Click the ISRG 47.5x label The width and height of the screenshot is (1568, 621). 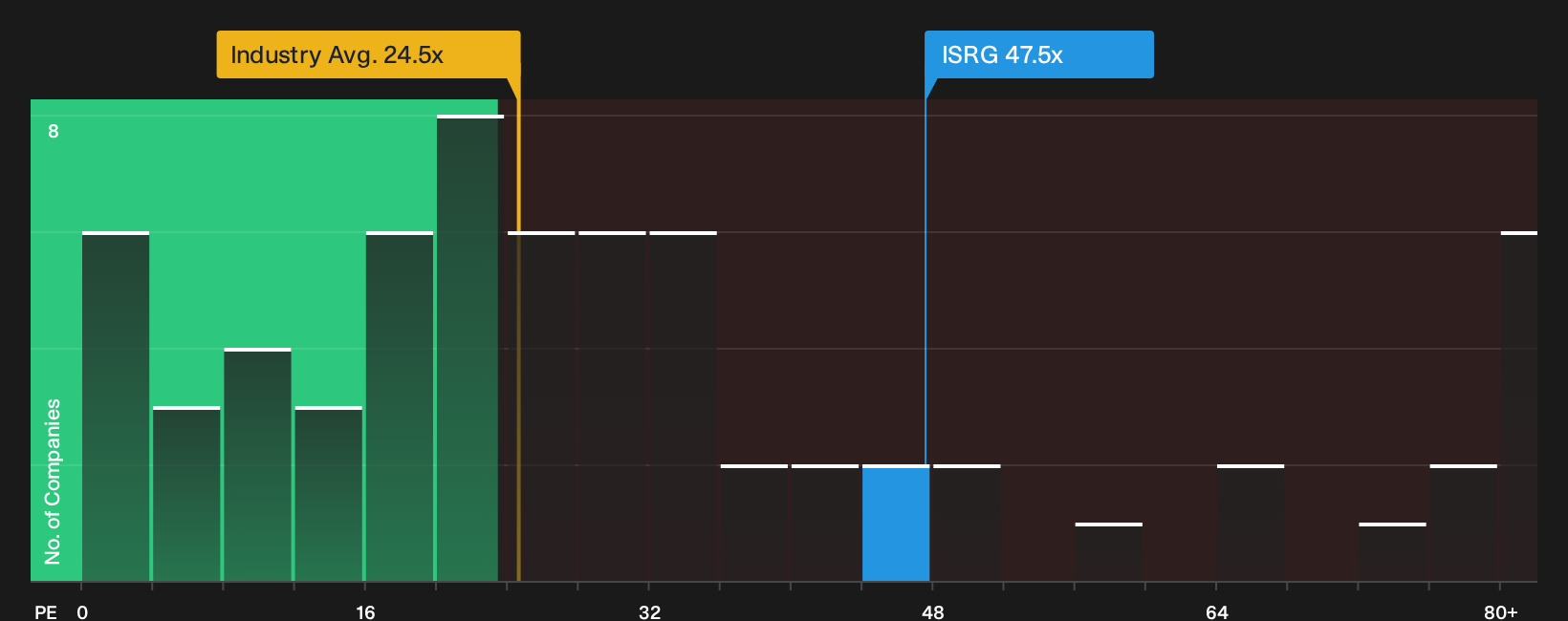pyautogui.click(x=1038, y=54)
